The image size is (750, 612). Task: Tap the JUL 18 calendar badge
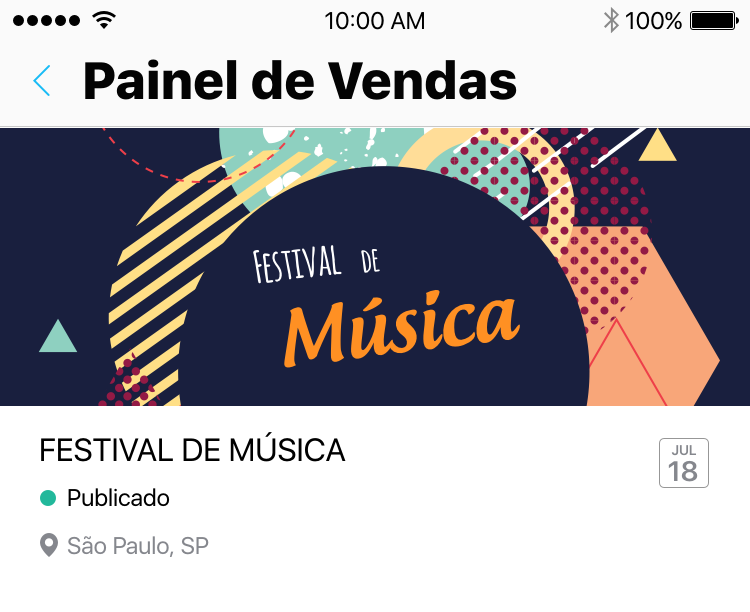pos(684,463)
